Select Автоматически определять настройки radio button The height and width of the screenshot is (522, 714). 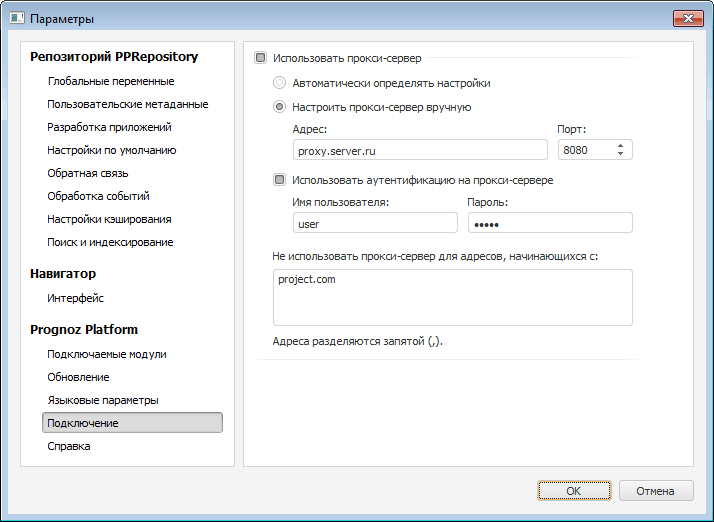pos(279,83)
